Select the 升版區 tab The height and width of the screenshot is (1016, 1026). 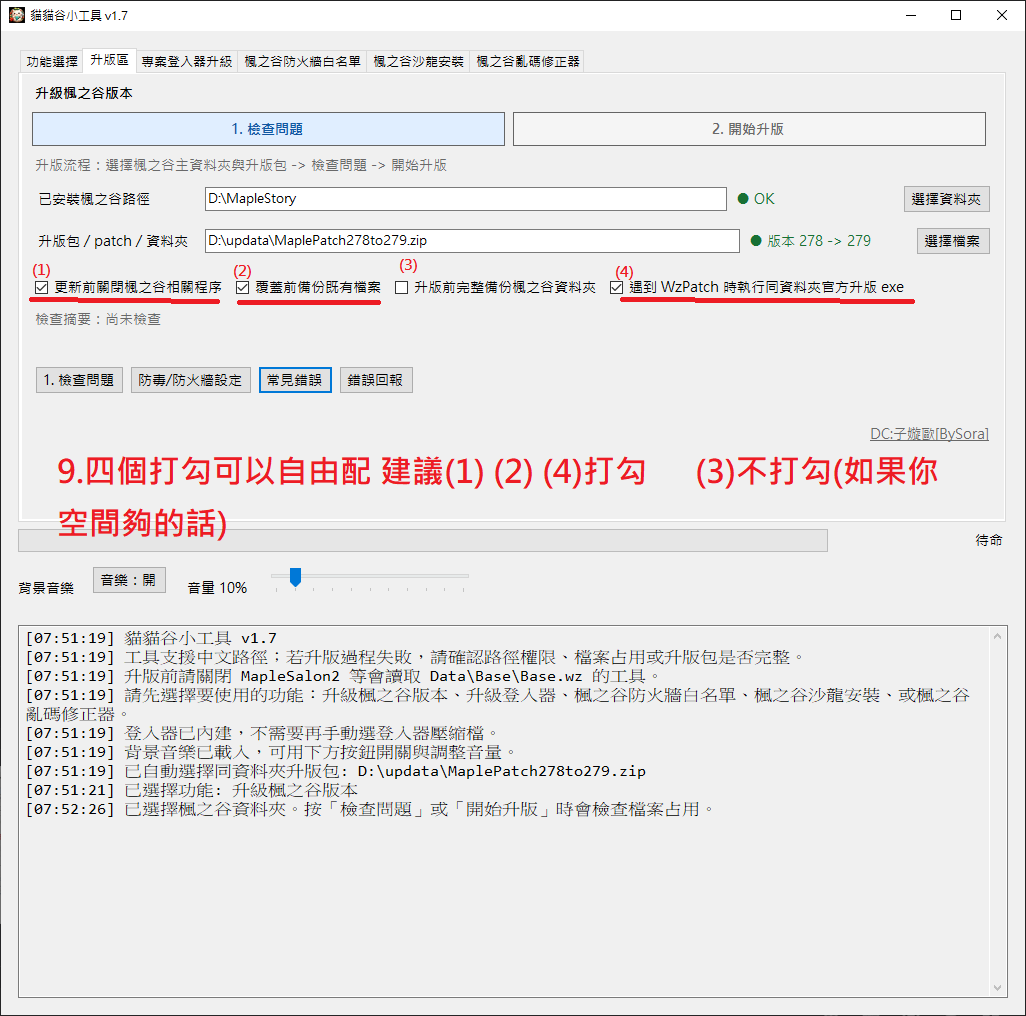click(109, 60)
